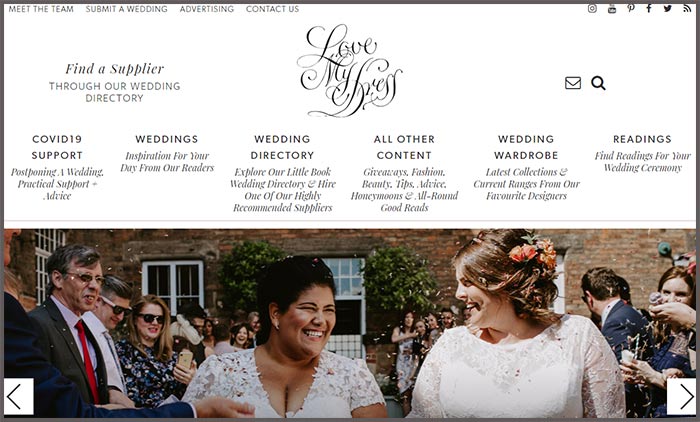The width and height of the screenshot is (700, 422).
Task: Select Submit A Wedding menu item
Action: [x=127, y=9]
